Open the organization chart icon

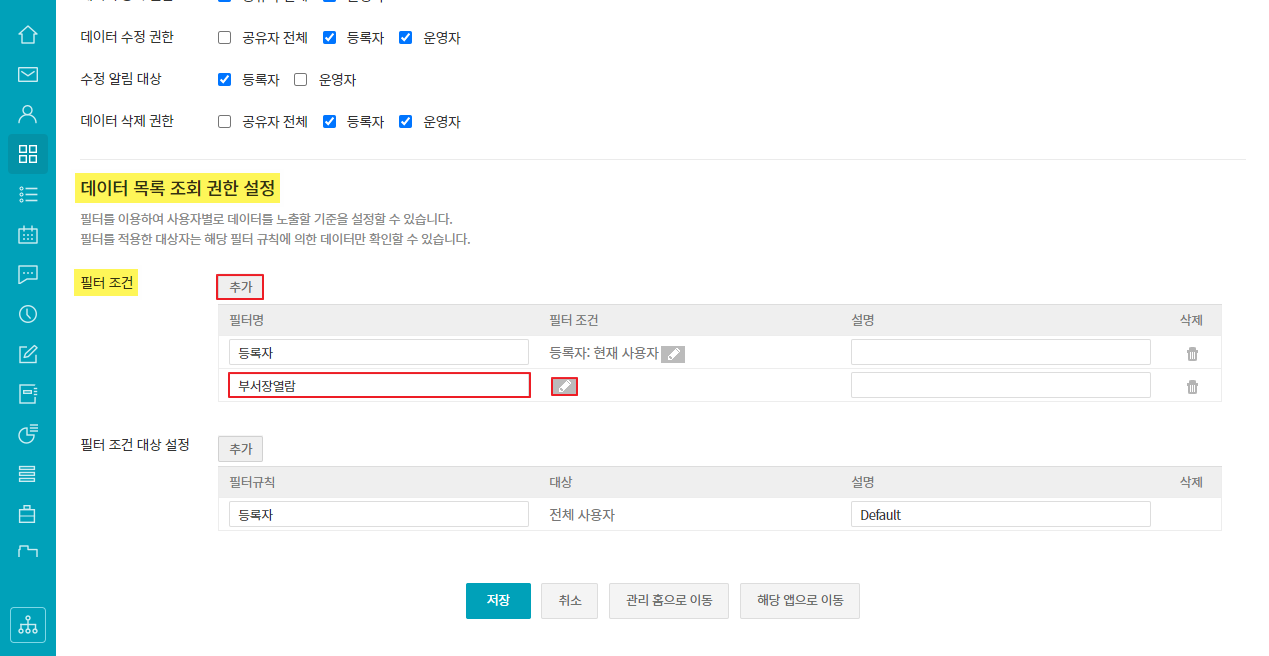(x=28, y=625)
